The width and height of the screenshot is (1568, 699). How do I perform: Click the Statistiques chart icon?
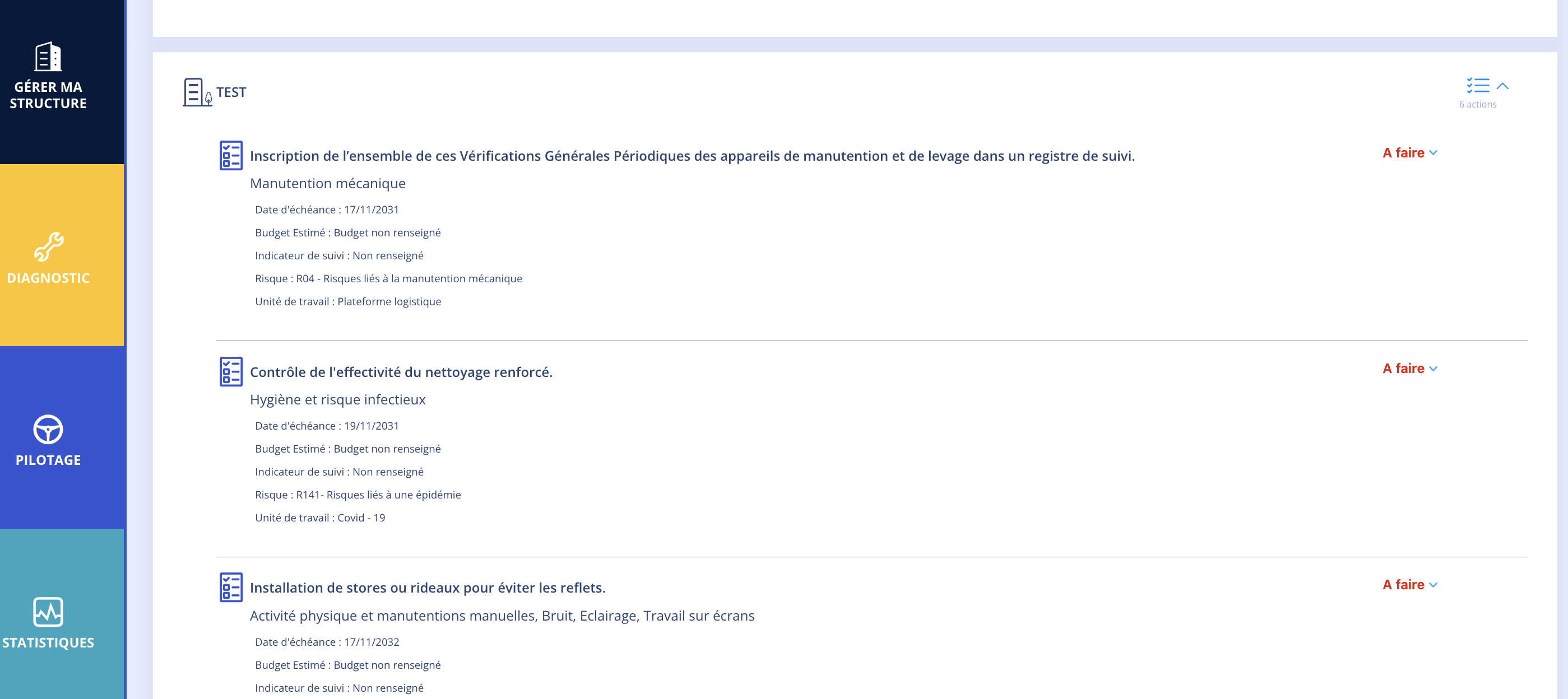[x=48, y=610]
